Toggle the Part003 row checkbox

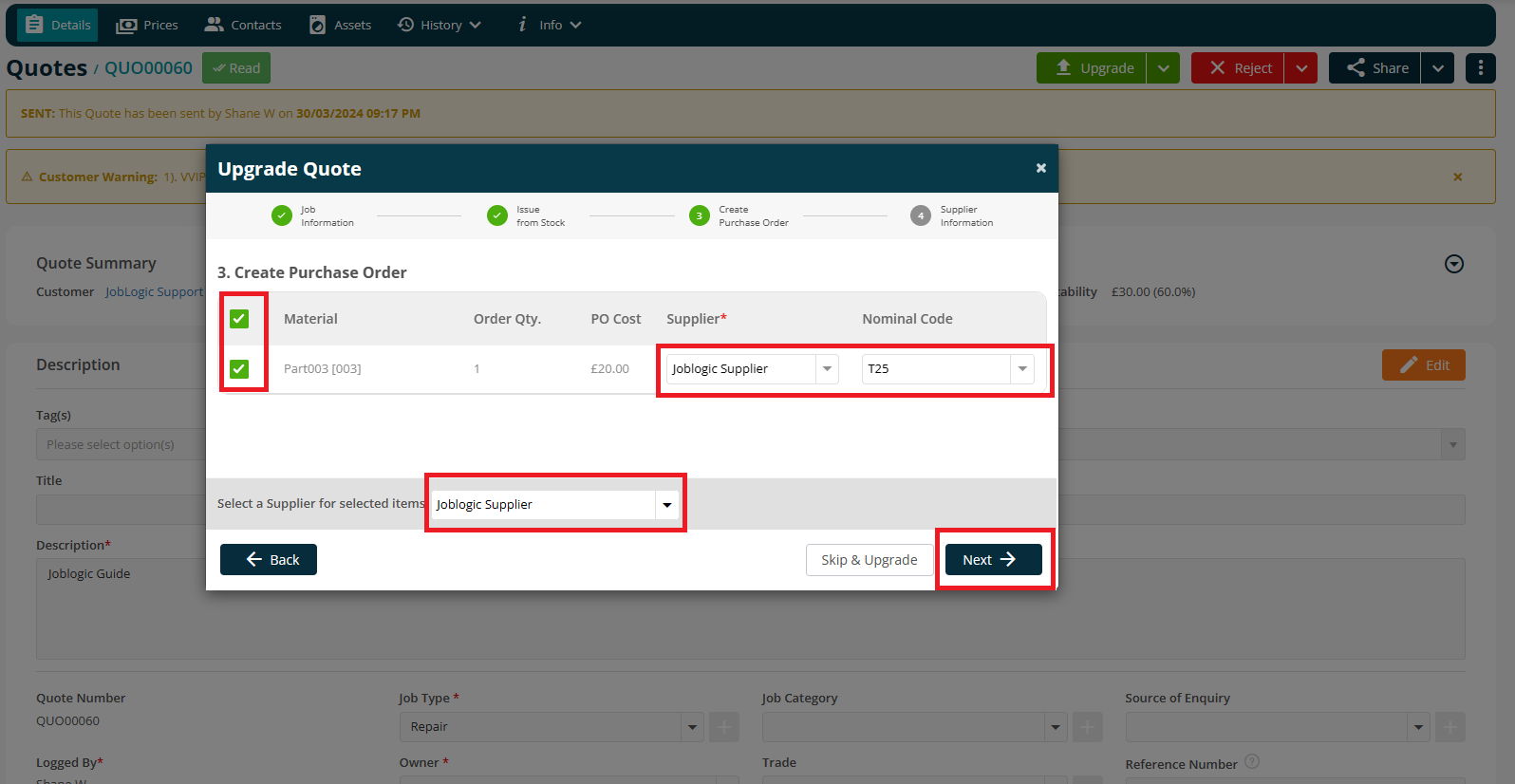[x=239, y=368]
